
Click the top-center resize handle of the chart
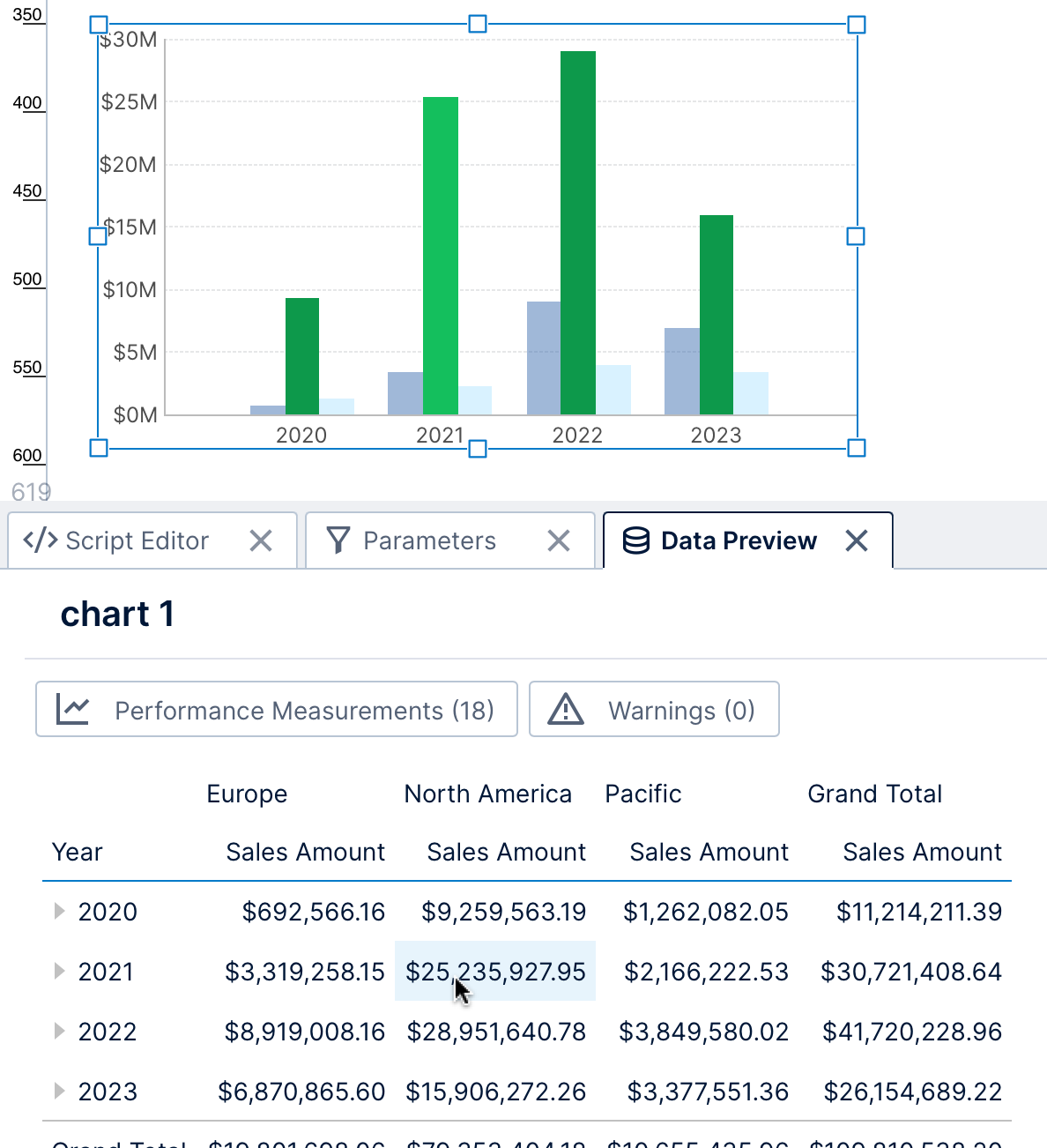(477, 24)
